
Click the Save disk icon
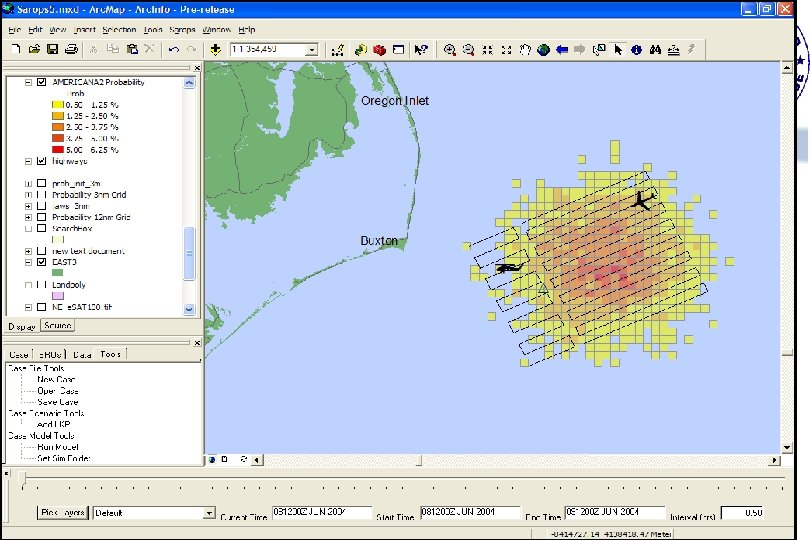tap(53, 49)
